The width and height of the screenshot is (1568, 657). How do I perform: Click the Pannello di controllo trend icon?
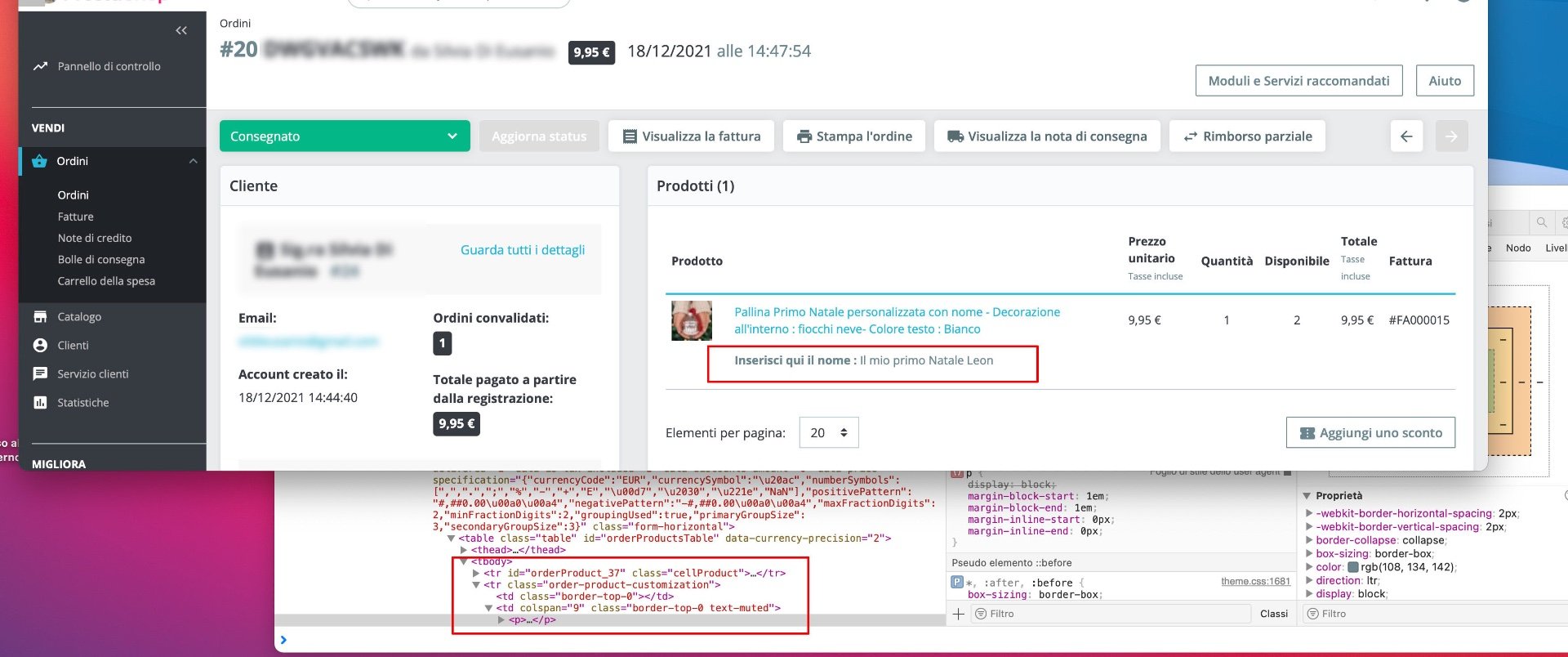(x=40, y=66)
